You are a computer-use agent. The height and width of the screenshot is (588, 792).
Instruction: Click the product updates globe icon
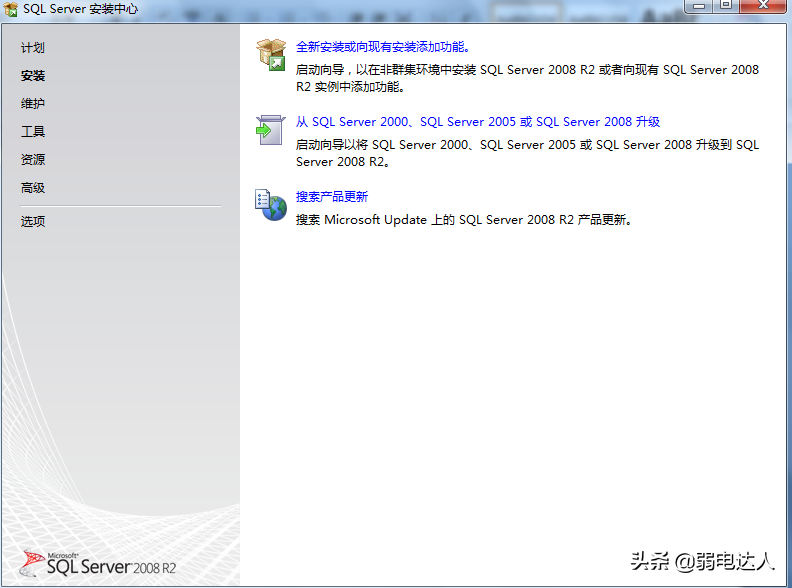pos(271,205)
